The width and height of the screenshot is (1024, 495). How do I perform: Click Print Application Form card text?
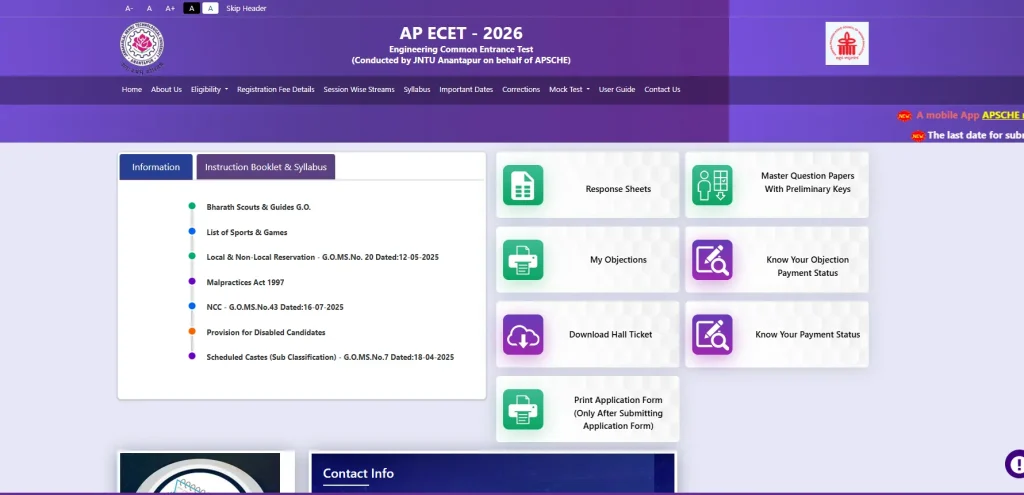point(618,413)
